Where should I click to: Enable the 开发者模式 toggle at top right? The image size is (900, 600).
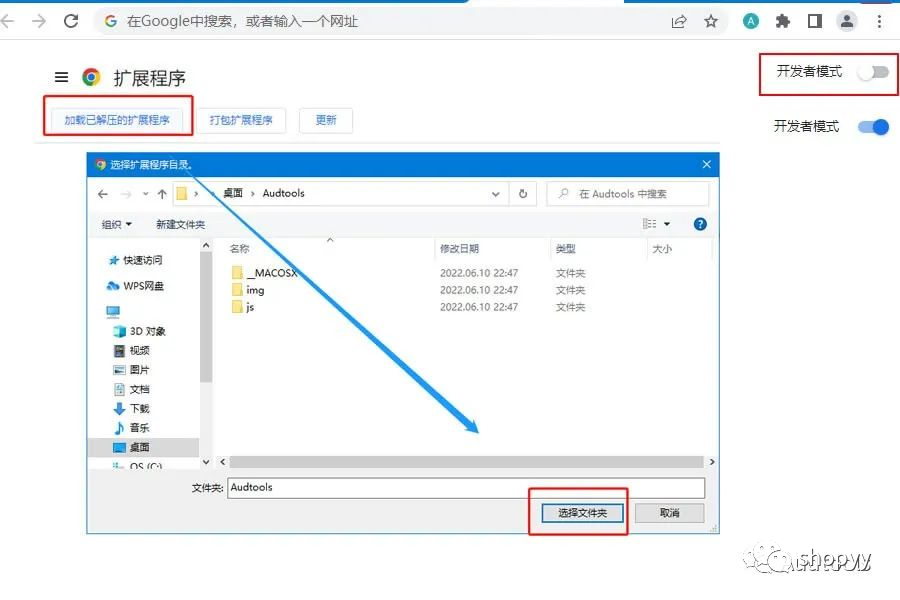(873, 72)
